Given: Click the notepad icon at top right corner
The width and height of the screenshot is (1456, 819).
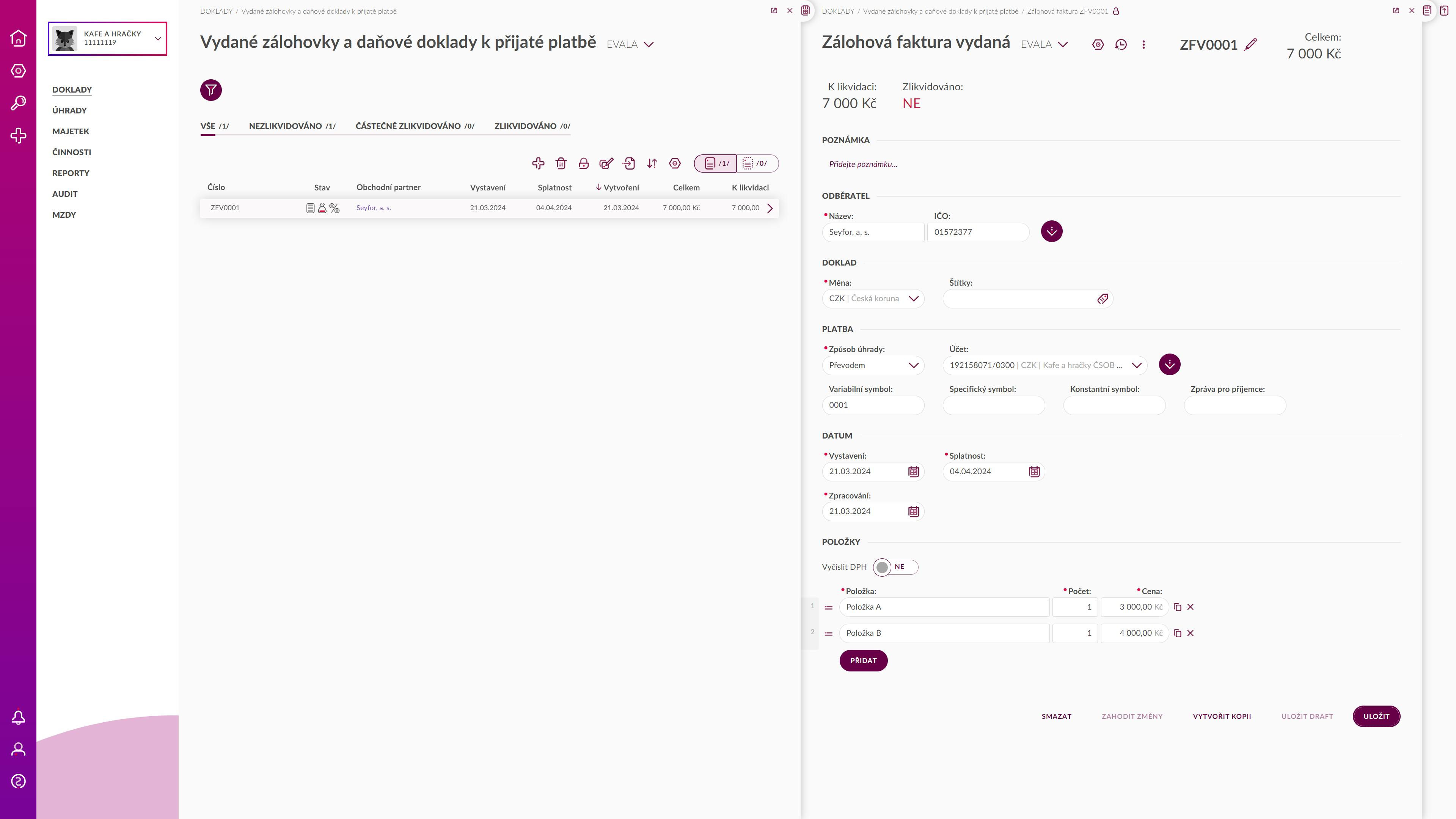Looking at the screenshot, I should pyautogui.click(x=1427, y=10).
